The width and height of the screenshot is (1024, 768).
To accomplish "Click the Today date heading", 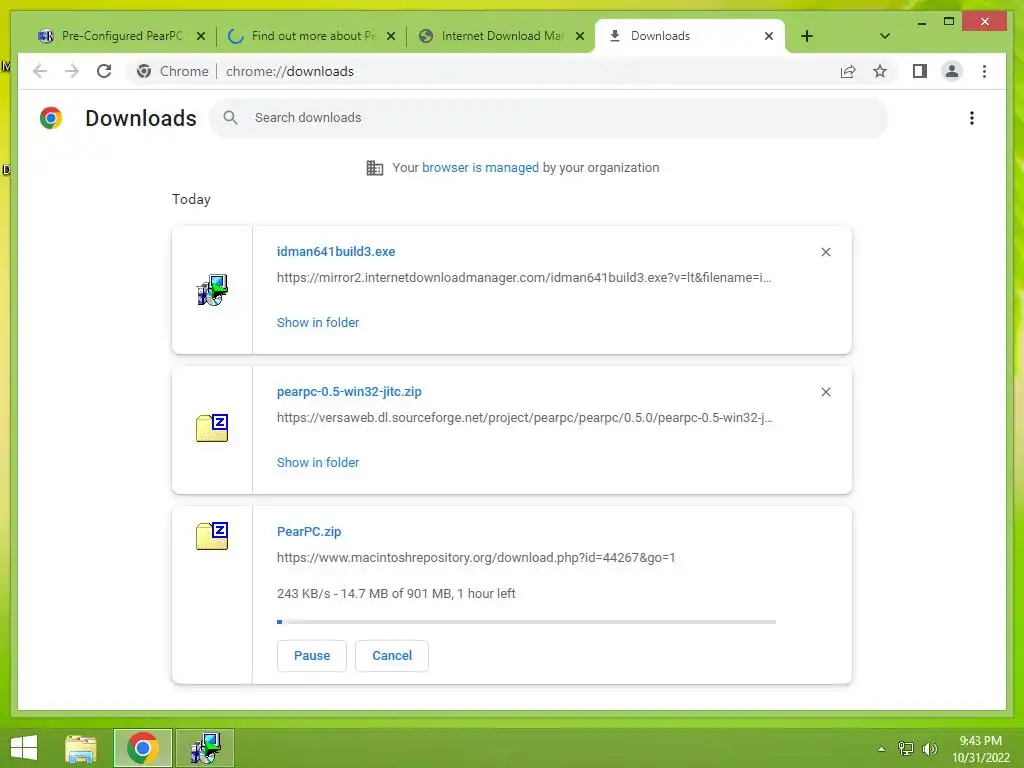I will click(x=191, y=199).
